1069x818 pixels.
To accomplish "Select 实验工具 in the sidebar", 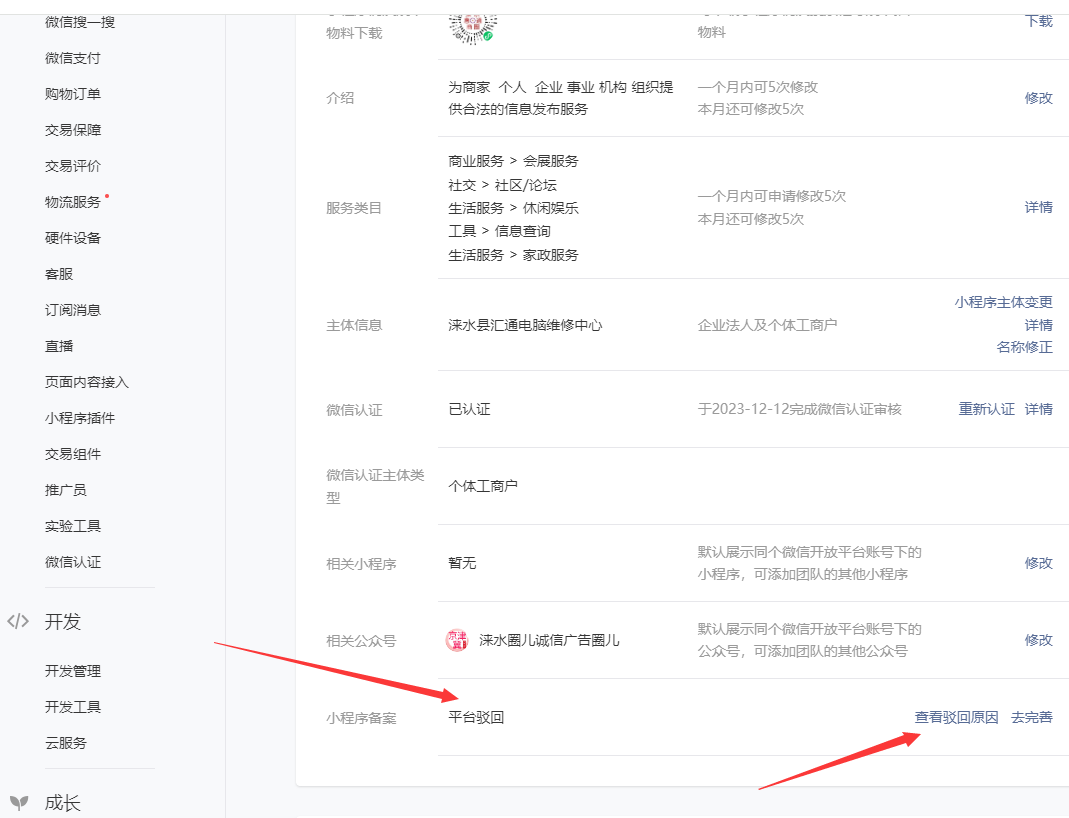I will (73, 526).
